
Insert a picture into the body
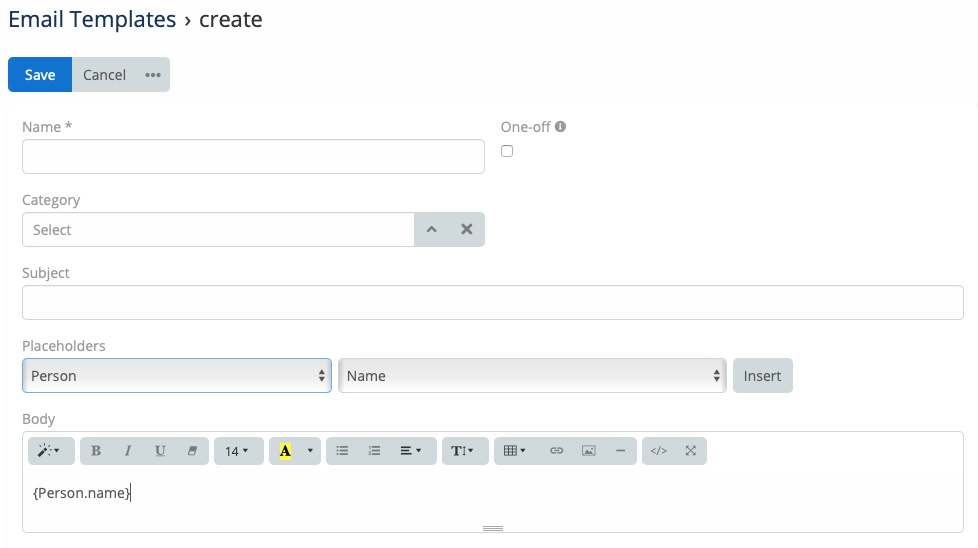589,451
